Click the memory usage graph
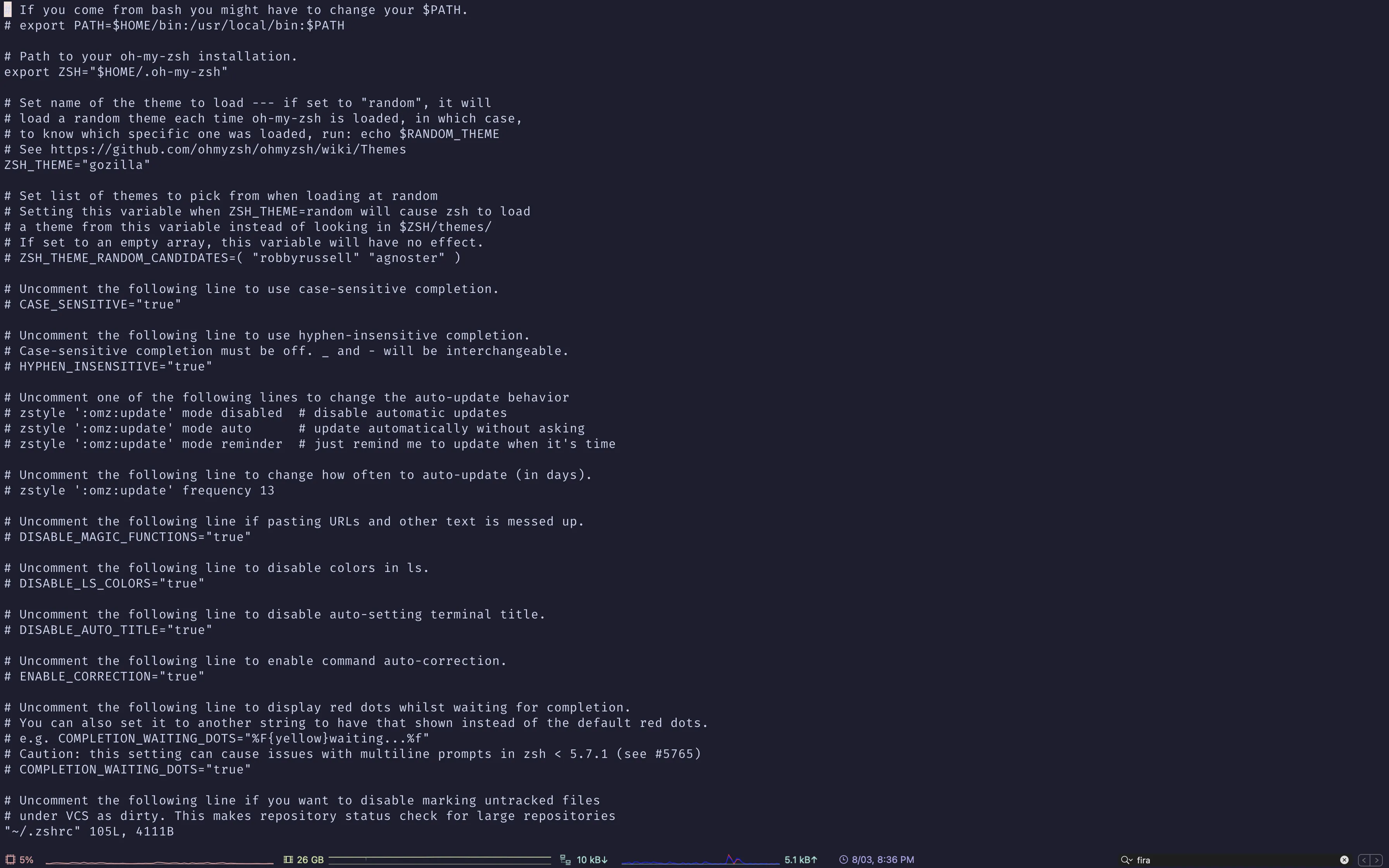1389x868 pixels. [x=439, y=859]
